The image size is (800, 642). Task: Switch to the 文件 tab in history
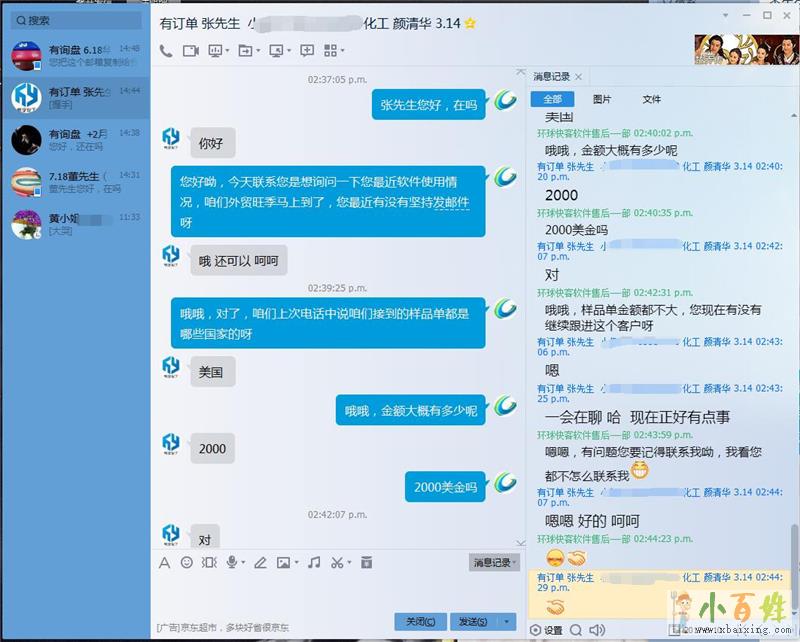(x=652, y=99)
